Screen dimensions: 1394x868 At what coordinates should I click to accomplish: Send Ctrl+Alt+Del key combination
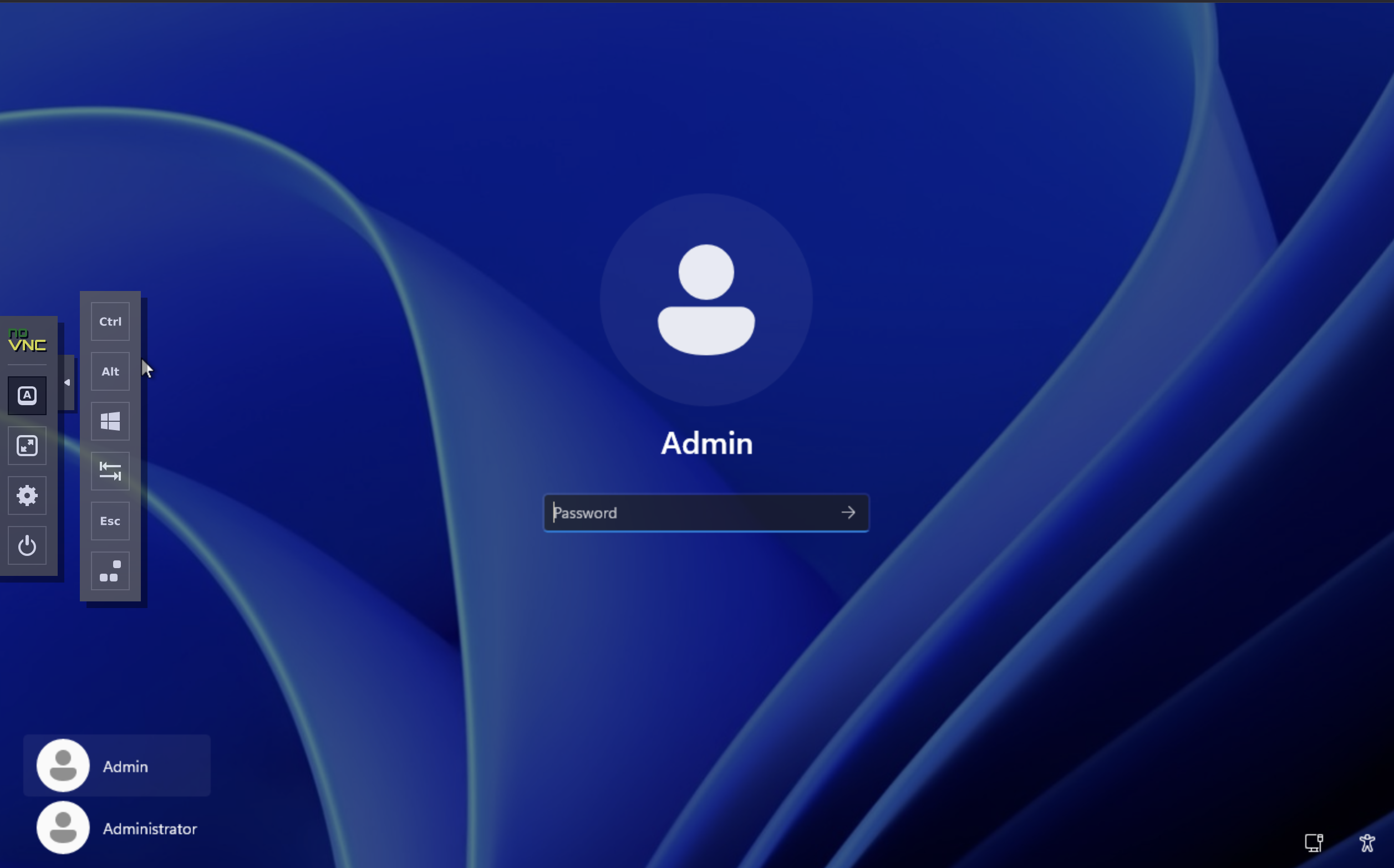110,571
